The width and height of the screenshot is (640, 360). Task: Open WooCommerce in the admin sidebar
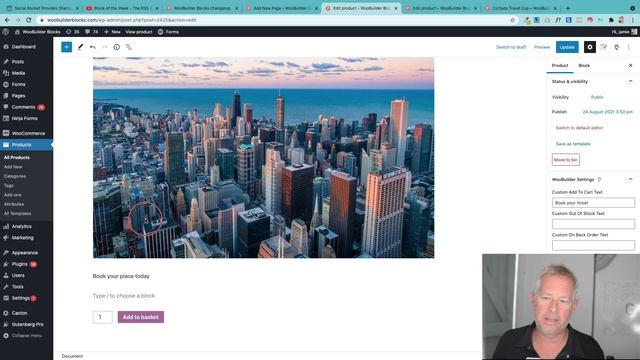27,133
